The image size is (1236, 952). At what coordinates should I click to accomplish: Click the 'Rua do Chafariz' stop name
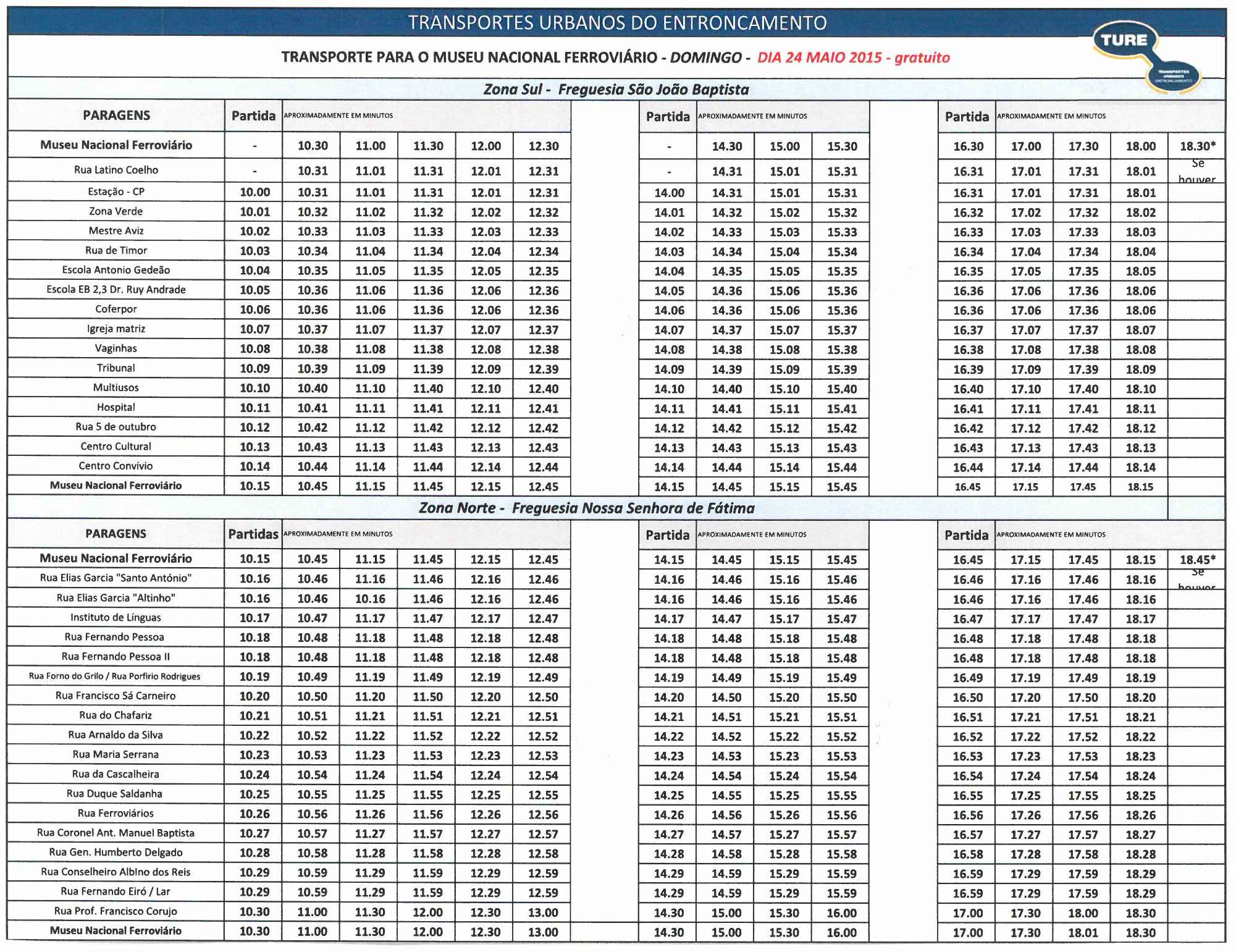tap(116, 715)
